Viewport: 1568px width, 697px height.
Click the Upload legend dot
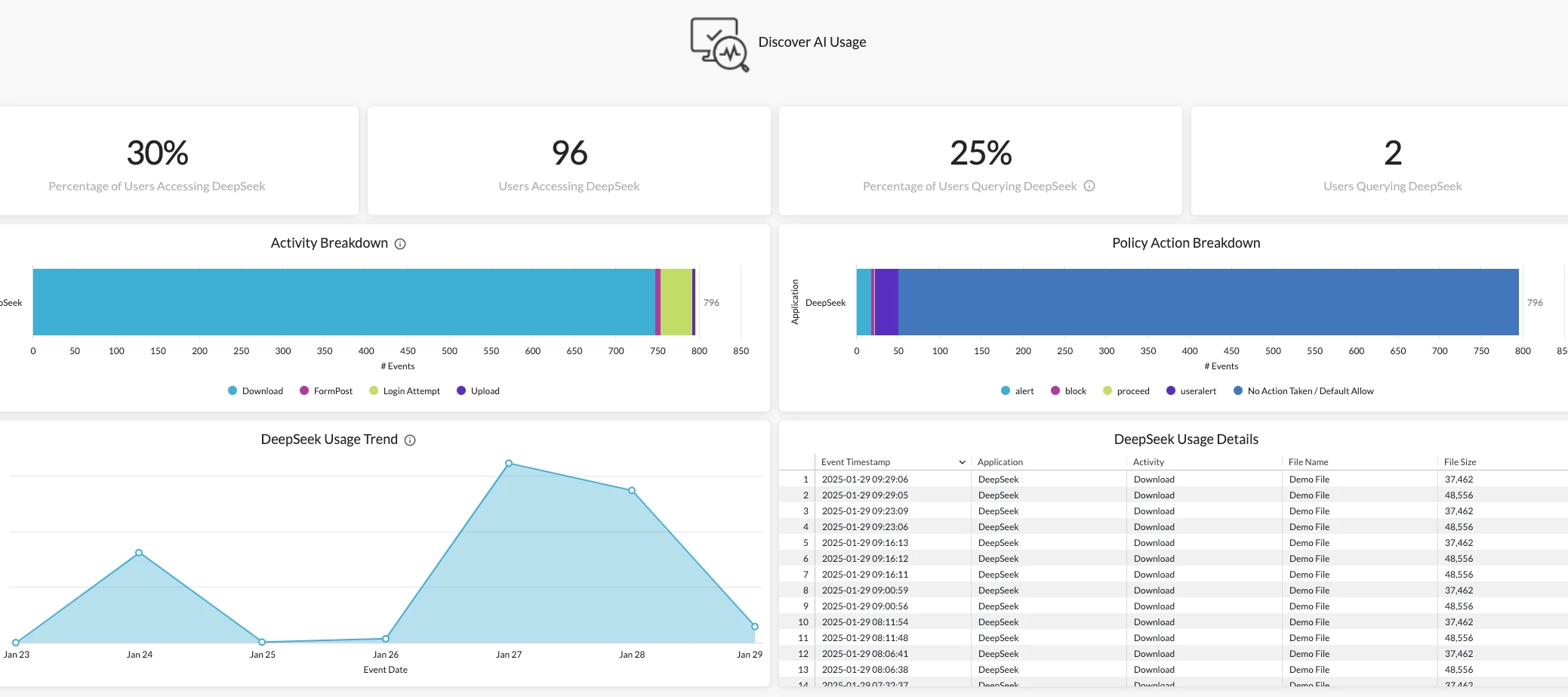coord(461,390)
